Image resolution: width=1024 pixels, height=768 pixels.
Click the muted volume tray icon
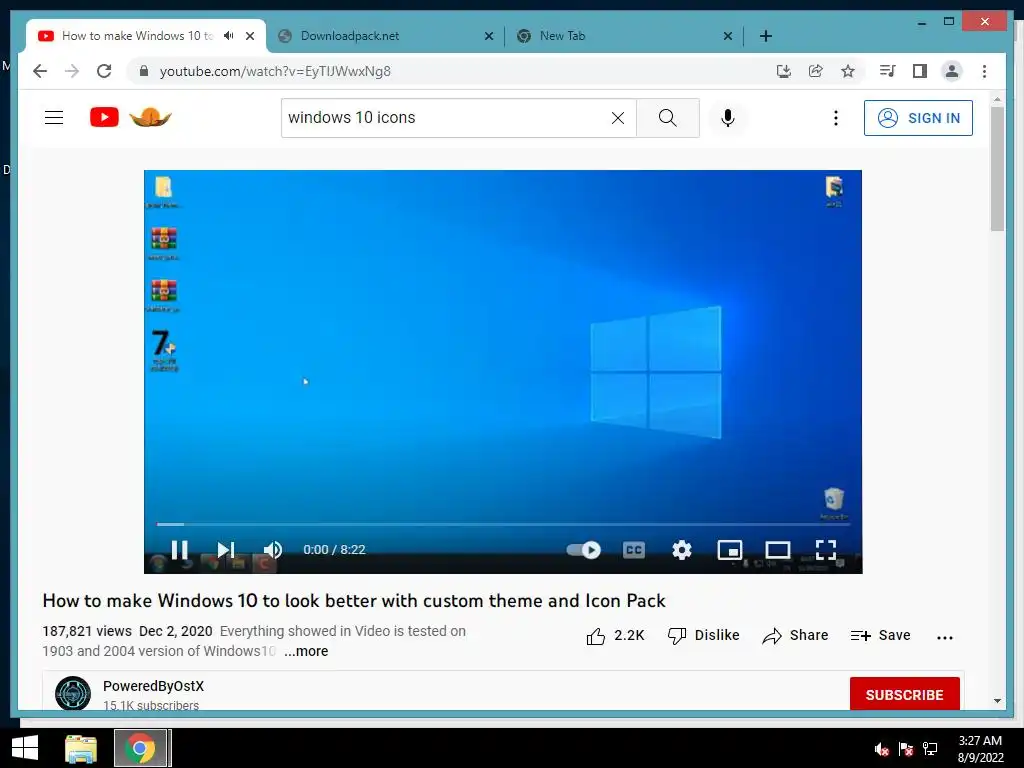[882, 749]
